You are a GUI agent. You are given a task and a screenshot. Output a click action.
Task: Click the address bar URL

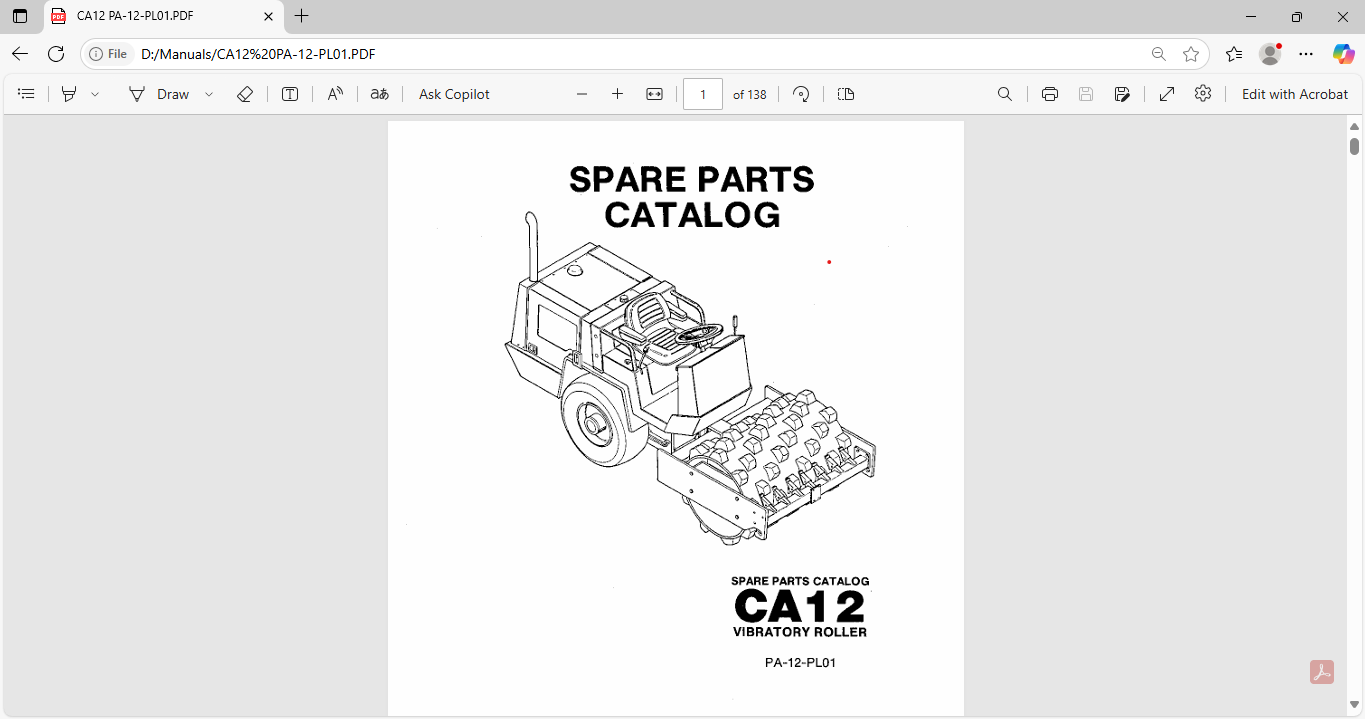click(258, 54)
